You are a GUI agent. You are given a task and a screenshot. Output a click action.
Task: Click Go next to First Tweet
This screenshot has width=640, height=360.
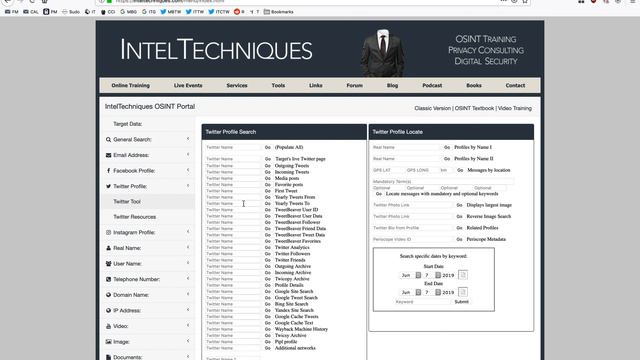[268, 191]
